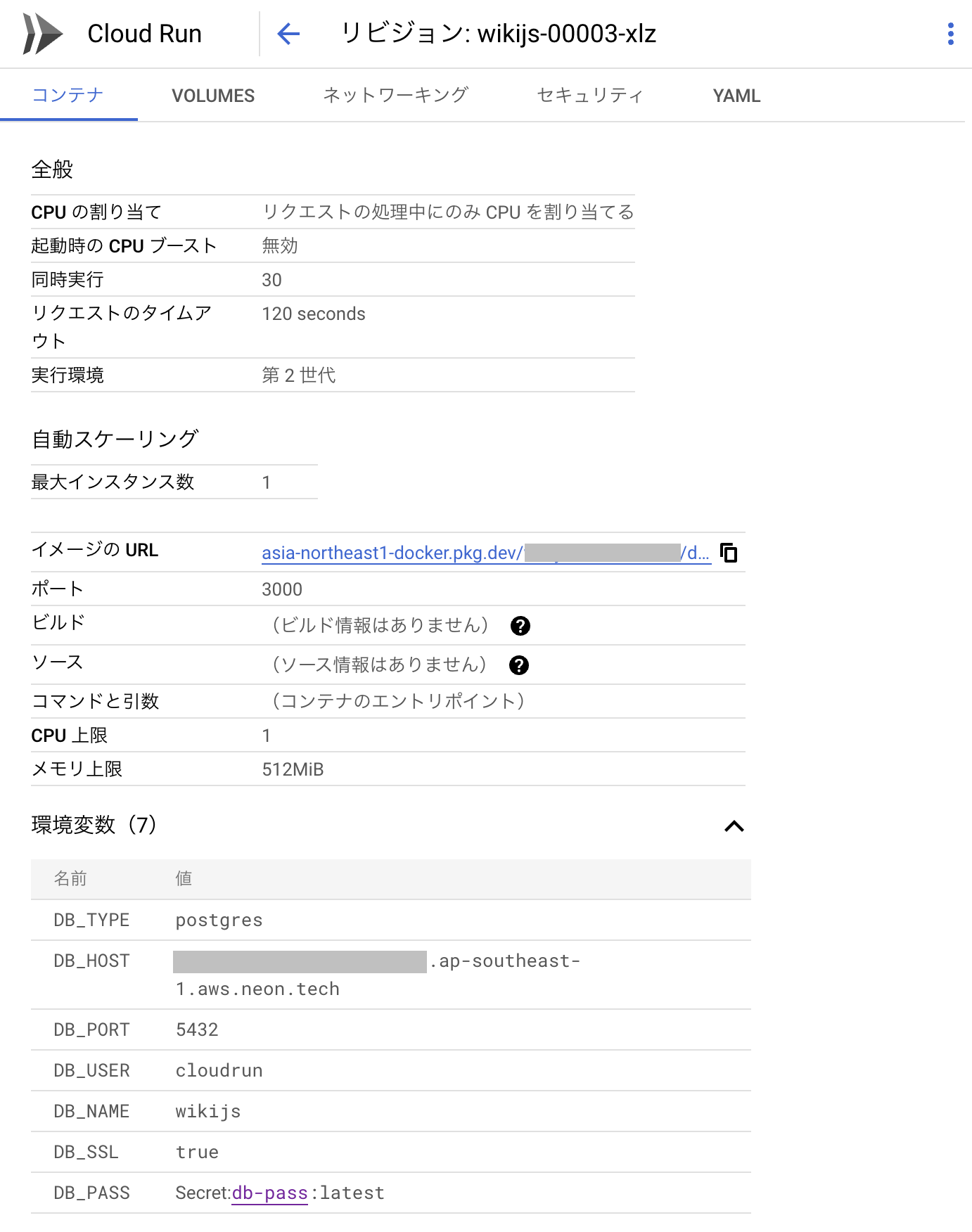Open the セキュリティ tab

pyautogui.click(x=589, y=95)
